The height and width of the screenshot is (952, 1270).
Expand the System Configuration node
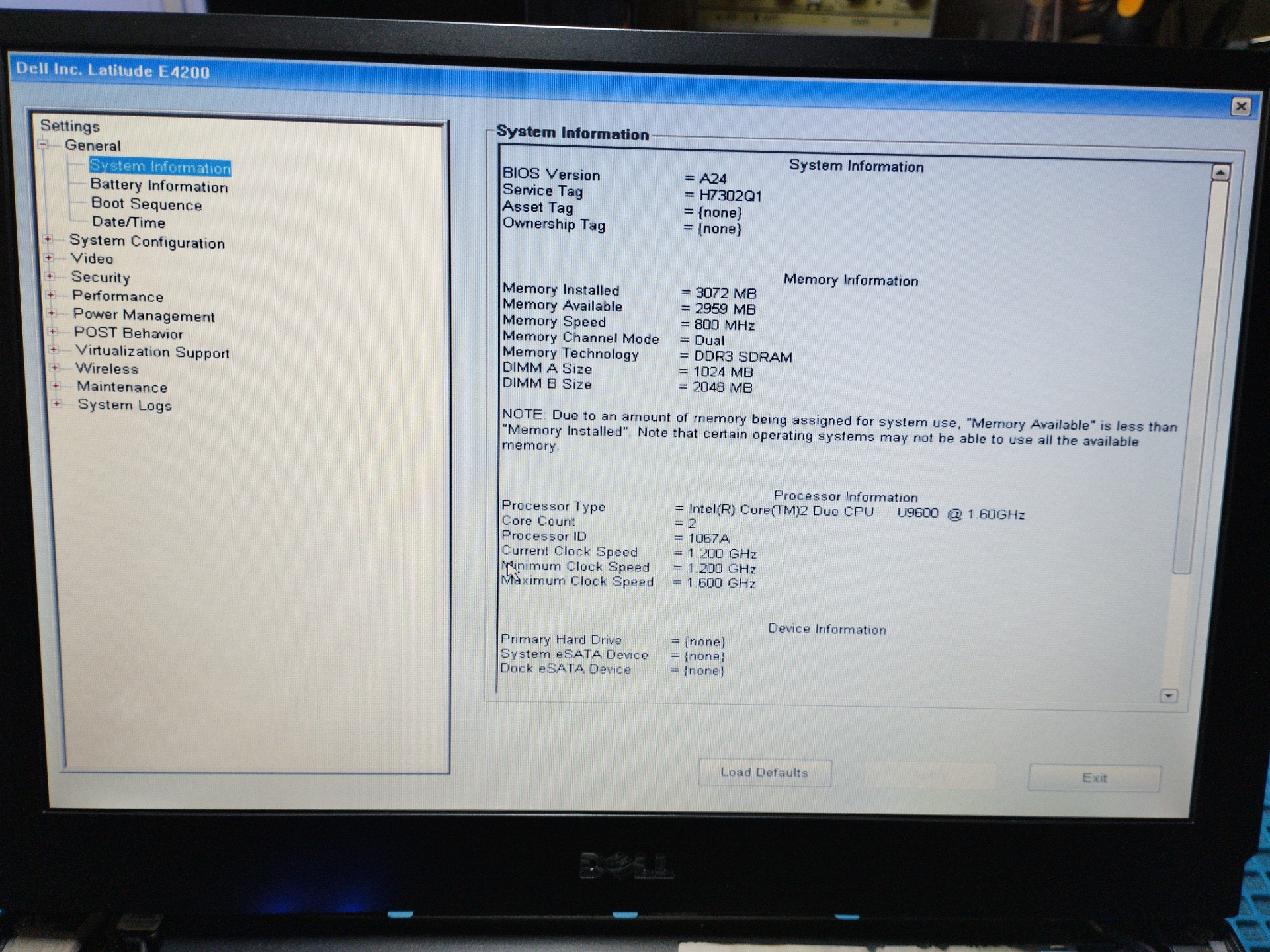tap(48, 239)
